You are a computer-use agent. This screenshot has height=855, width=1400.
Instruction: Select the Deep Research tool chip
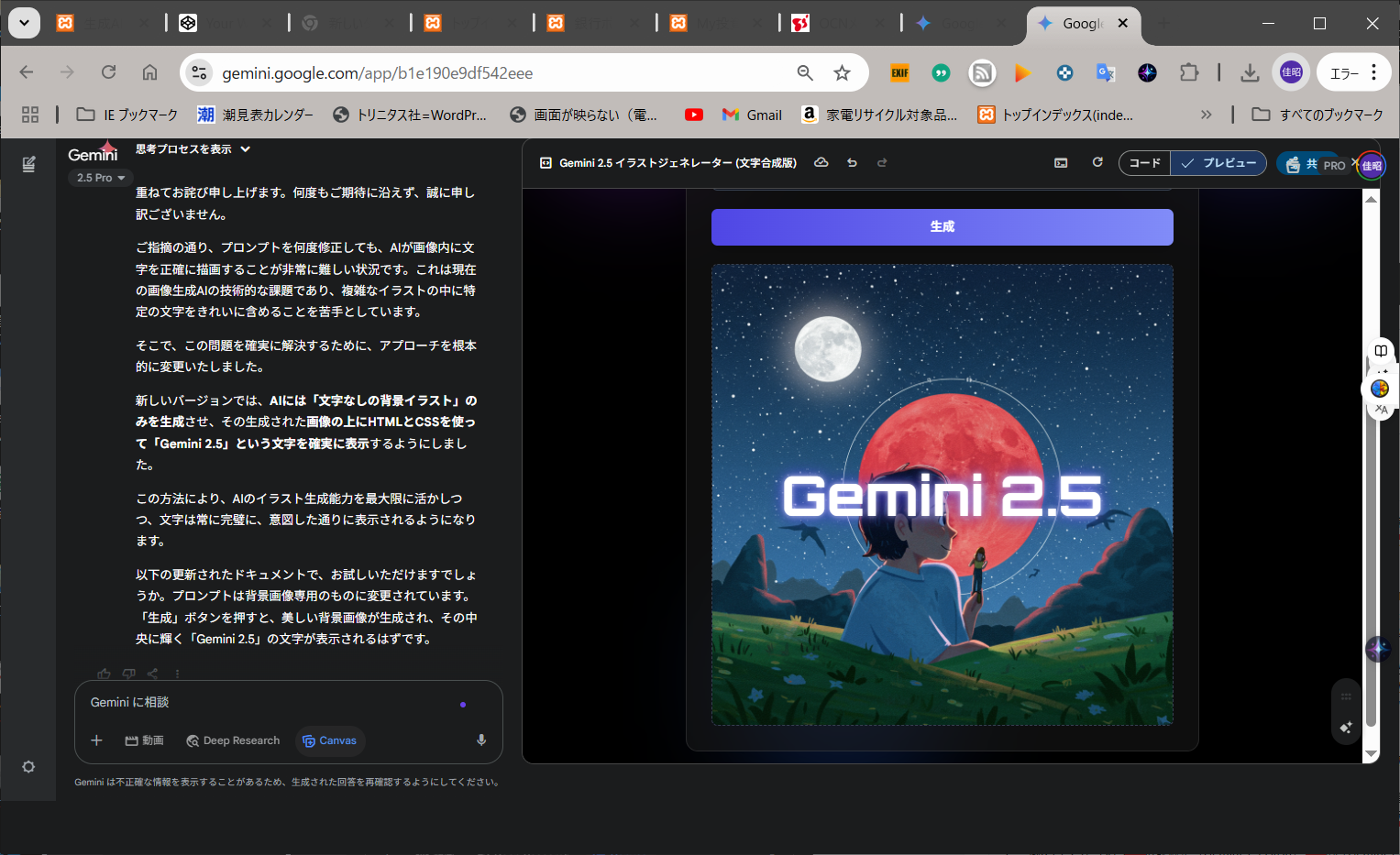pyautogui.click(x=233, y=740)
